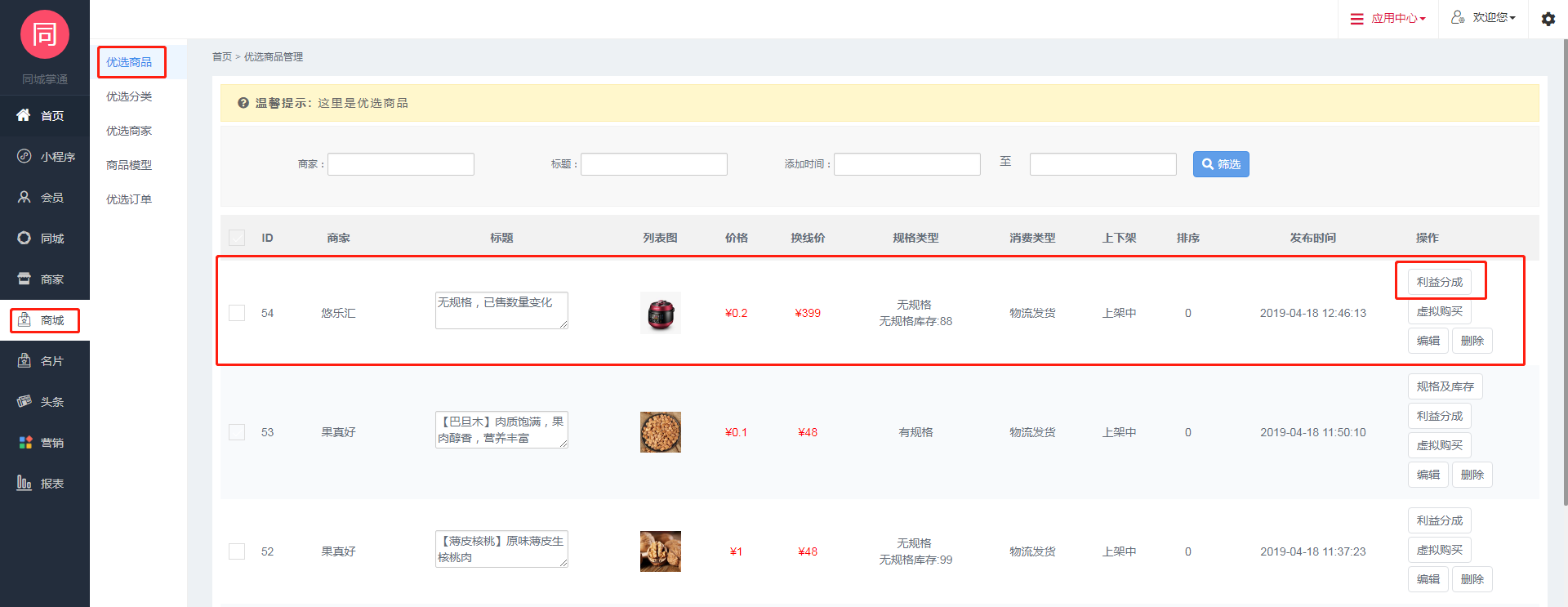Click the 悠乐汇 merchant cell

pos(338,313)
